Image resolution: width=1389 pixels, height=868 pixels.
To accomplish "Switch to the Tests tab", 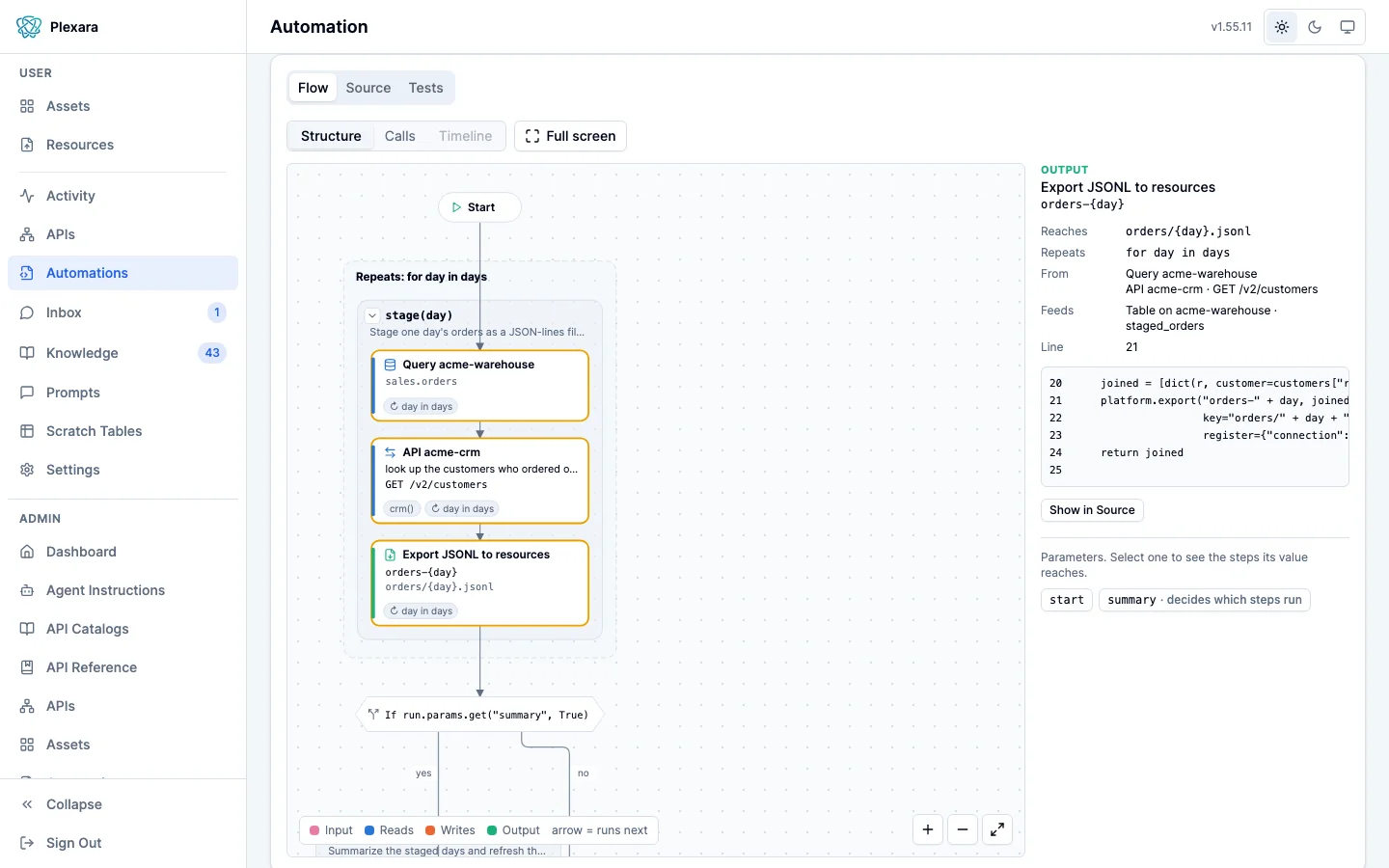I will coord(425,88).
